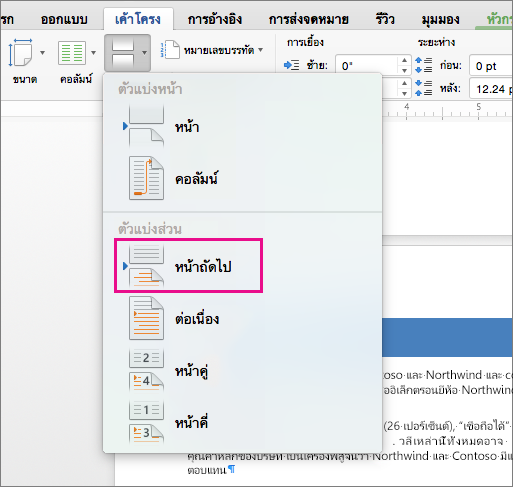Toggle the Breaks button dropdown arrow
Screen dimensions: 513x487
pyautogui.click(x=144, y=53)
